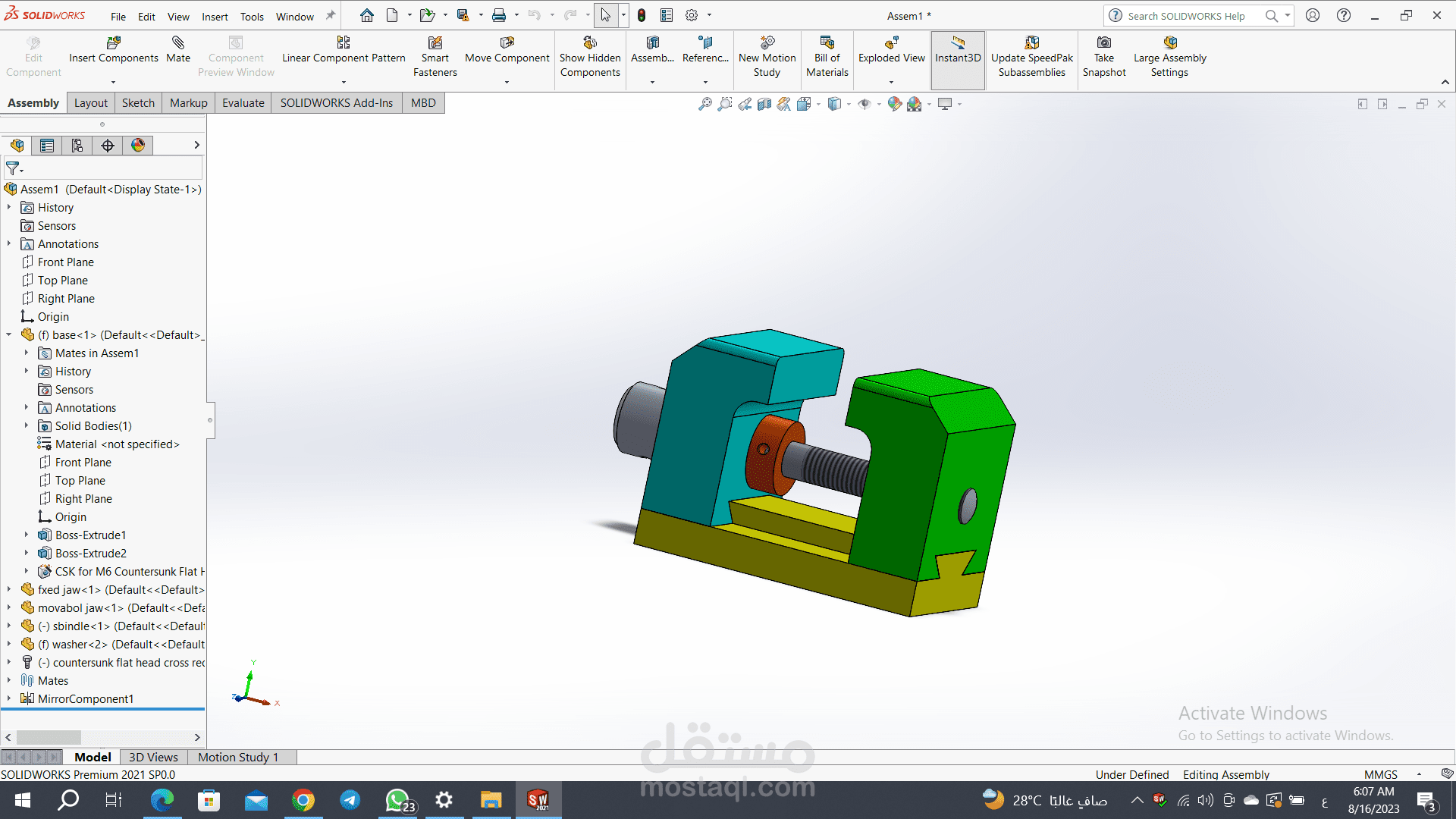Open the Assembly Features tool

coord(652,50)
